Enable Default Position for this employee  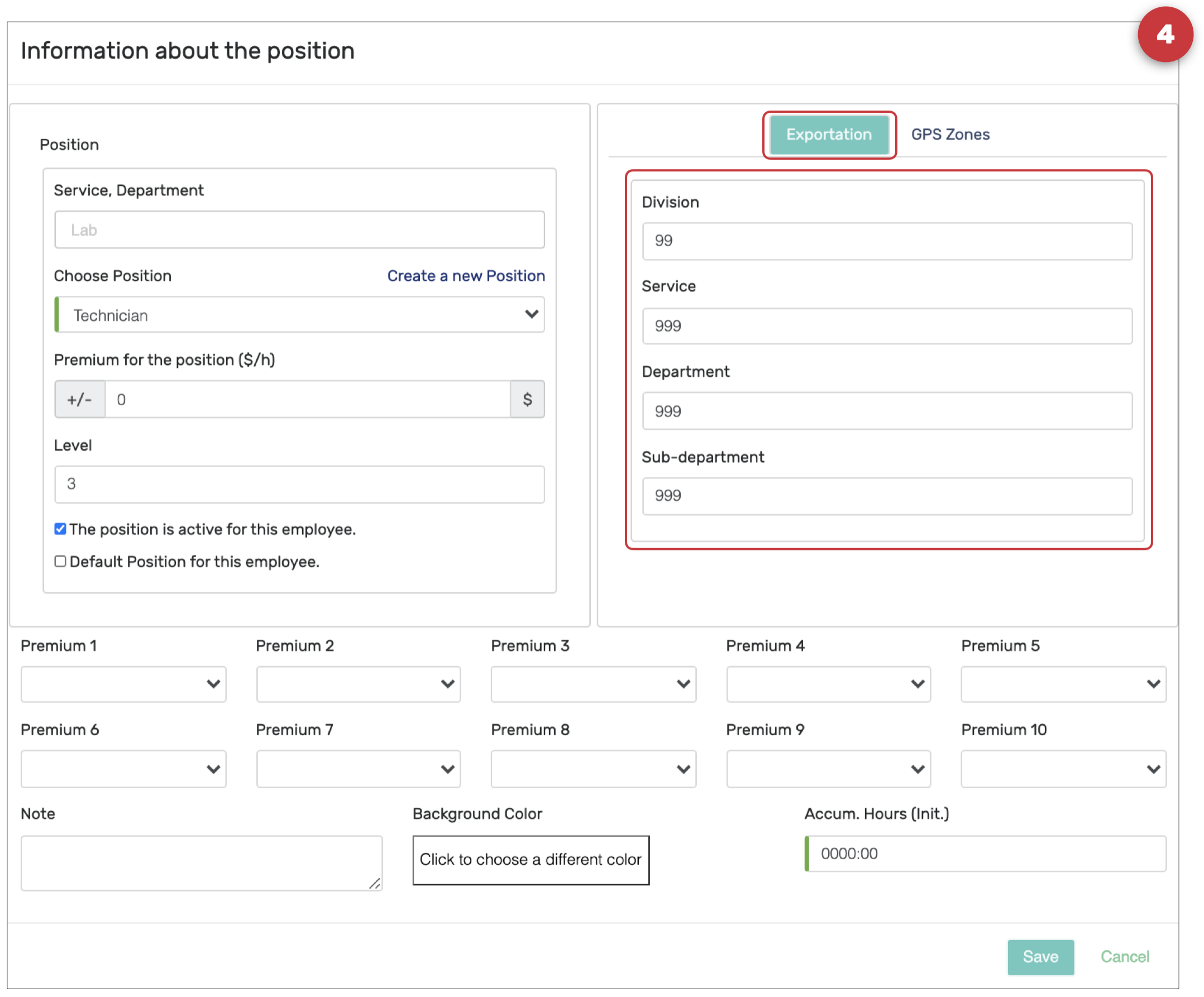pyautogui.click(x=60, y=562)
